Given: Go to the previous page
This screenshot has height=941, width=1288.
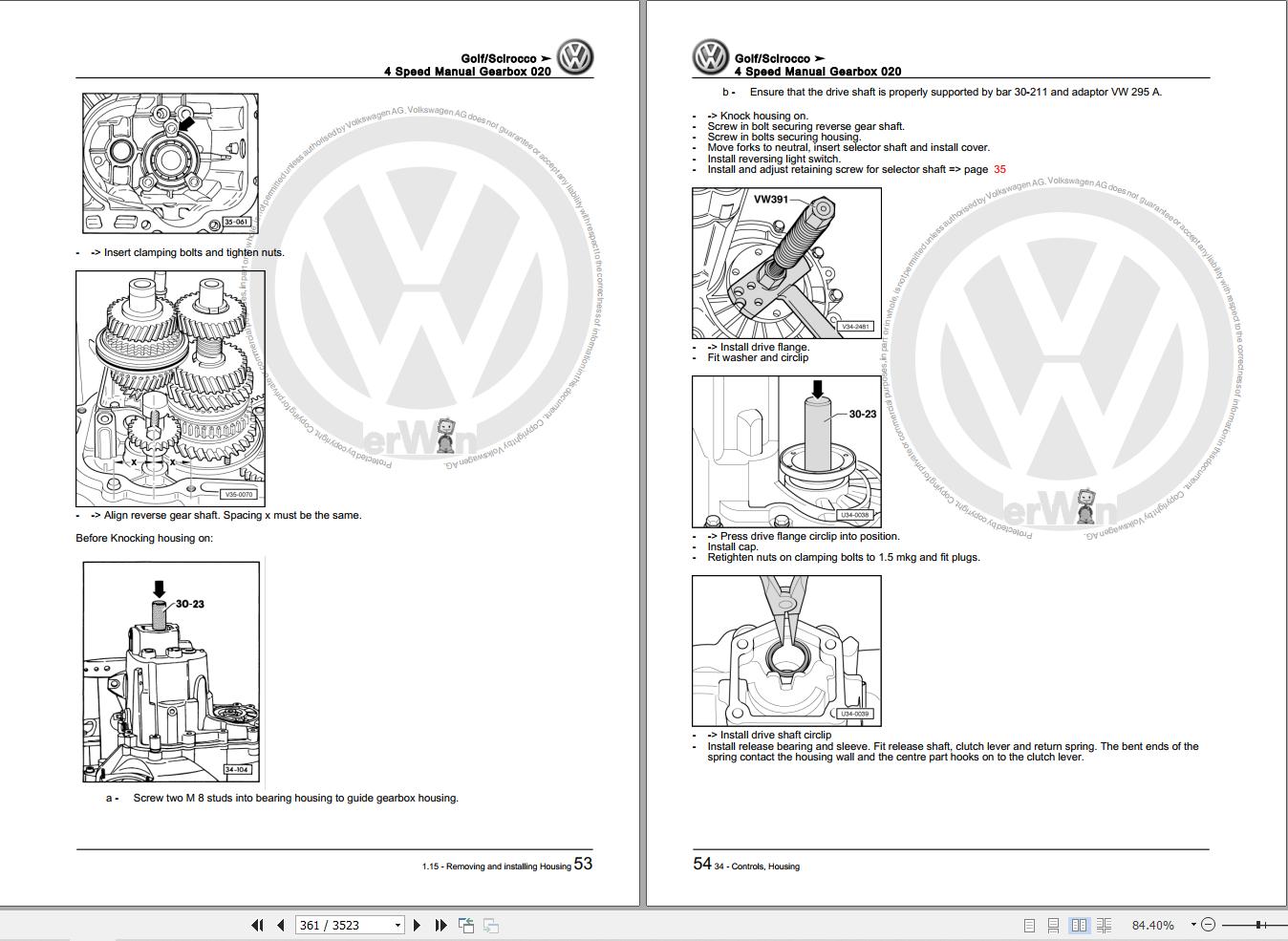Looking at the screenshot, I should [281, 925].
